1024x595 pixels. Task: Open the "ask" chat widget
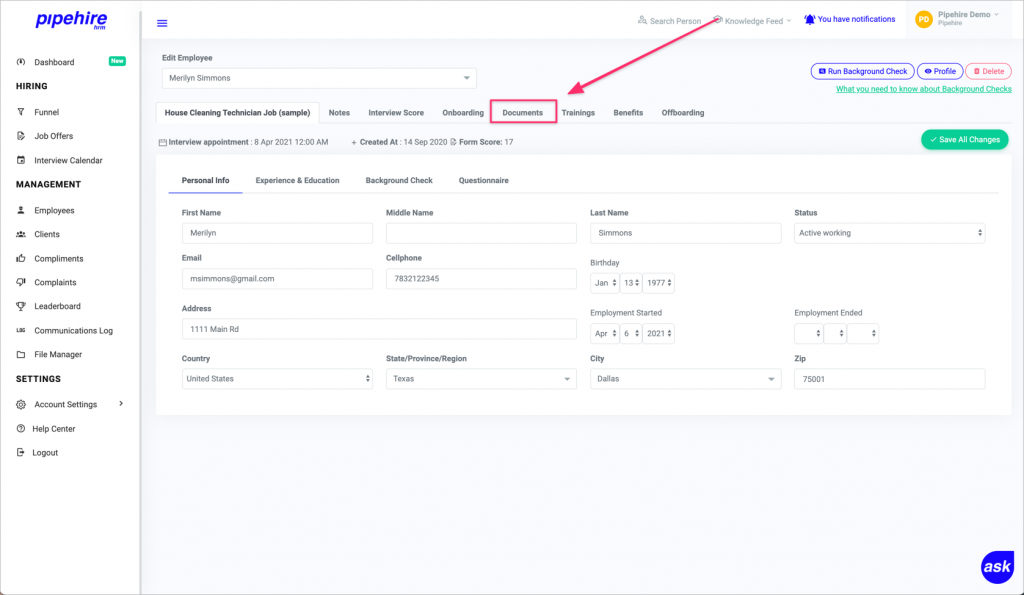[x=997, y=567]
